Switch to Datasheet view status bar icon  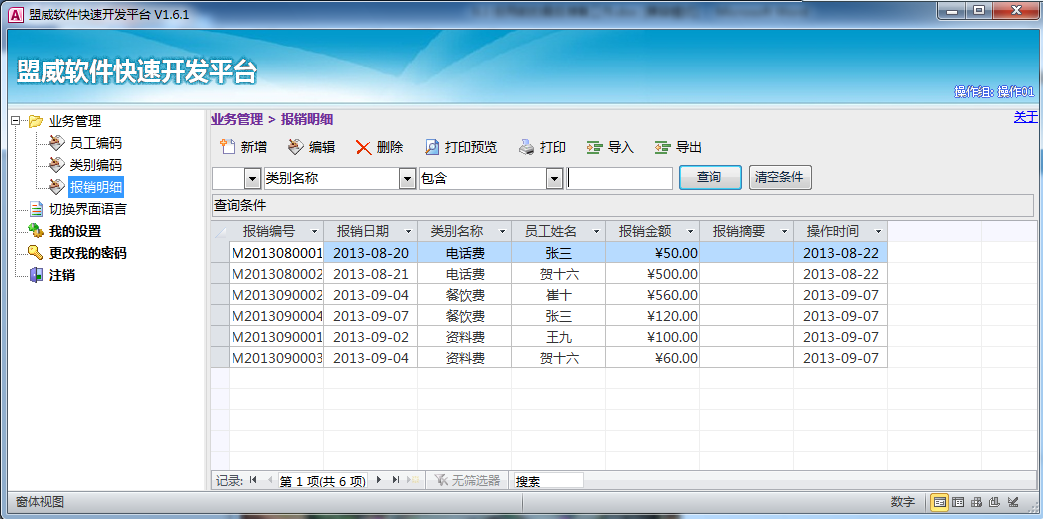point(958,502)
